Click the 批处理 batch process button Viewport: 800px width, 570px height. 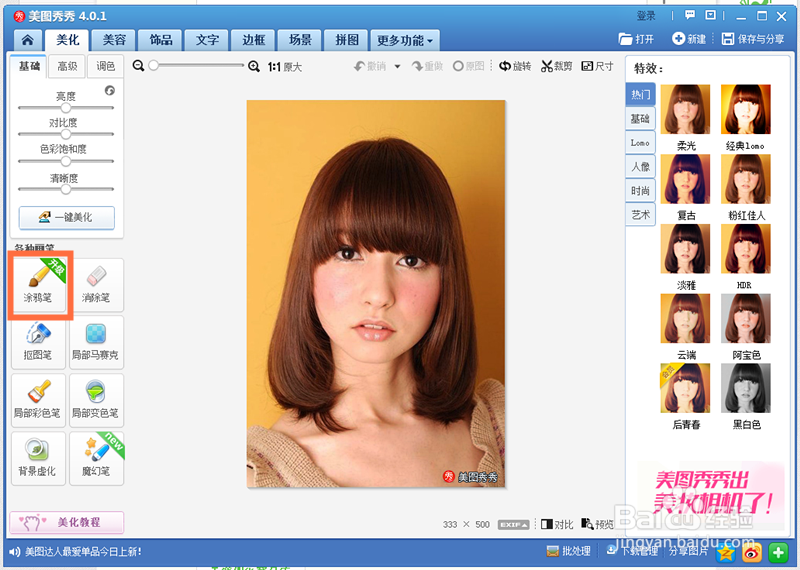(568, 551)
